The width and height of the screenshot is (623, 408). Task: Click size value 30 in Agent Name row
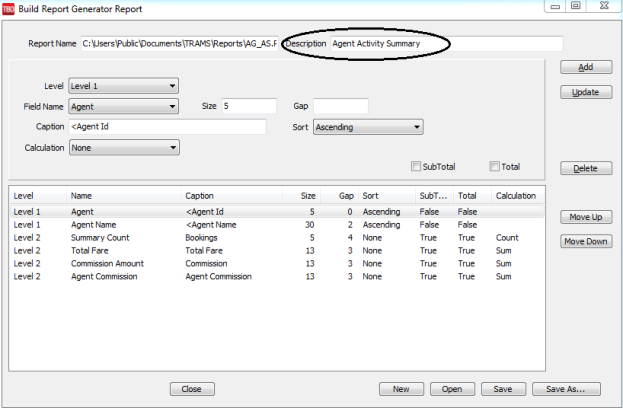(310, 225)
